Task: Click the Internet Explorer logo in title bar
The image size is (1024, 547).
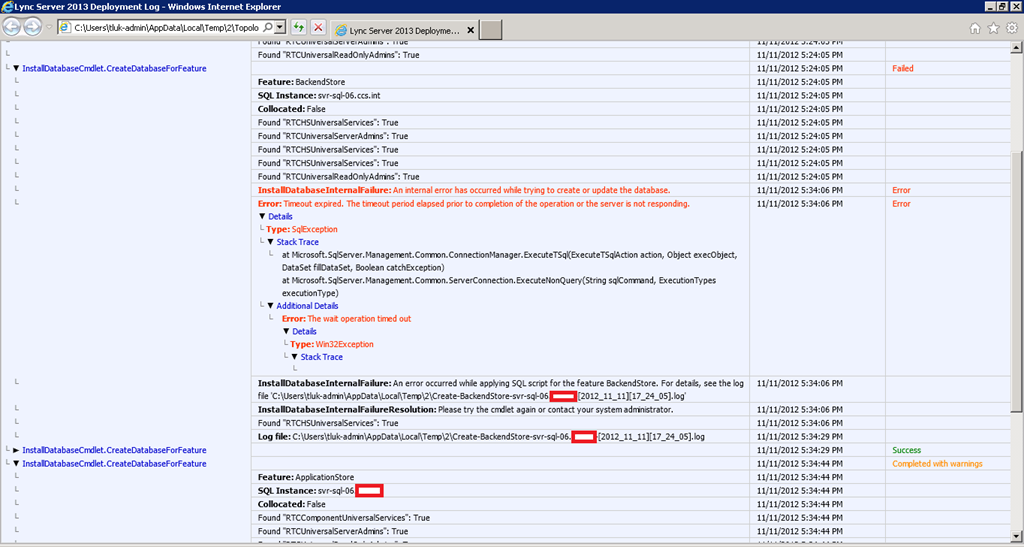Action: pyautogui.click(x=8, y=7)
